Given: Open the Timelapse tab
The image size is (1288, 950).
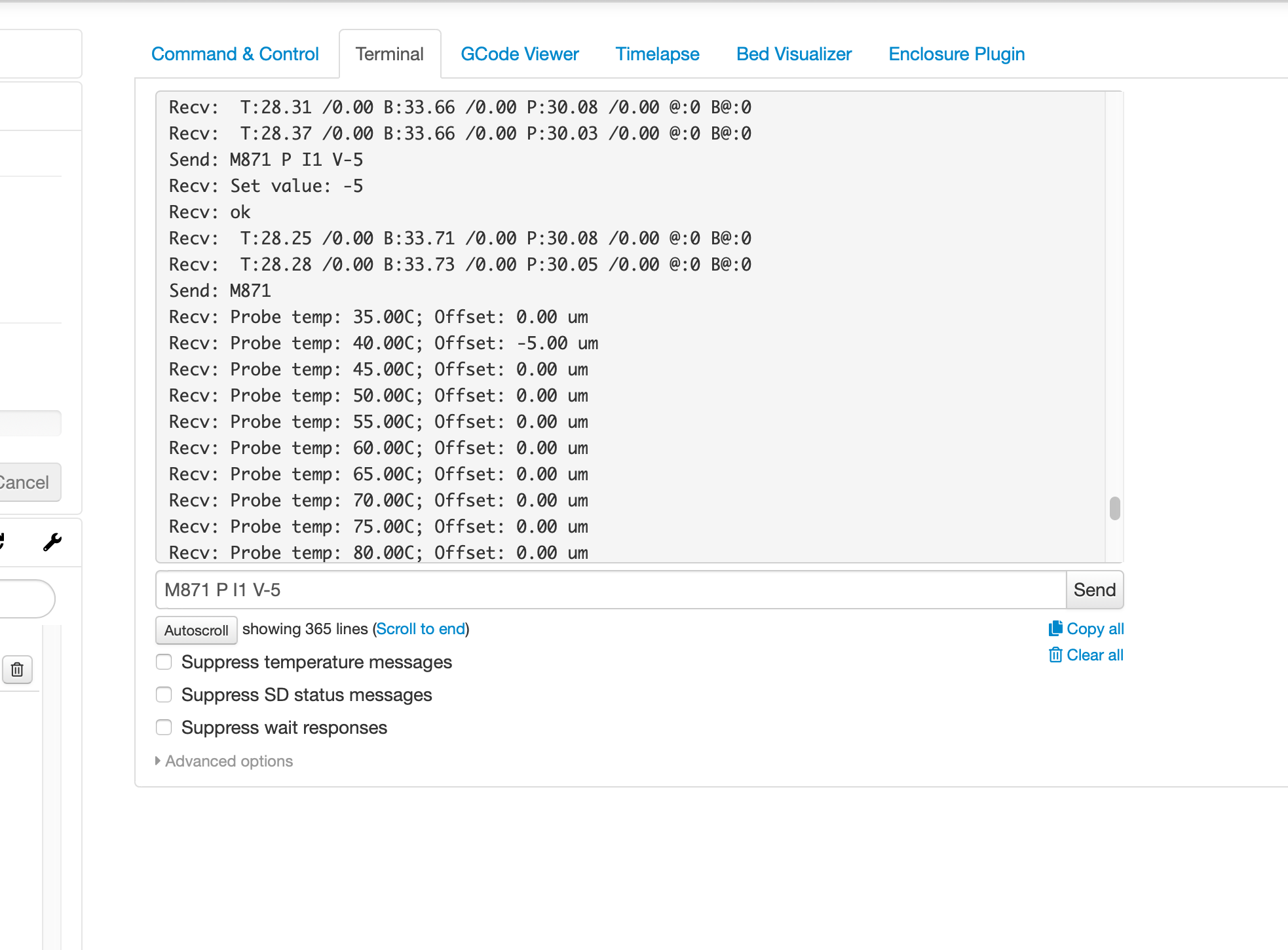Looking at the screenshot, I should click(x=657, y=54).
